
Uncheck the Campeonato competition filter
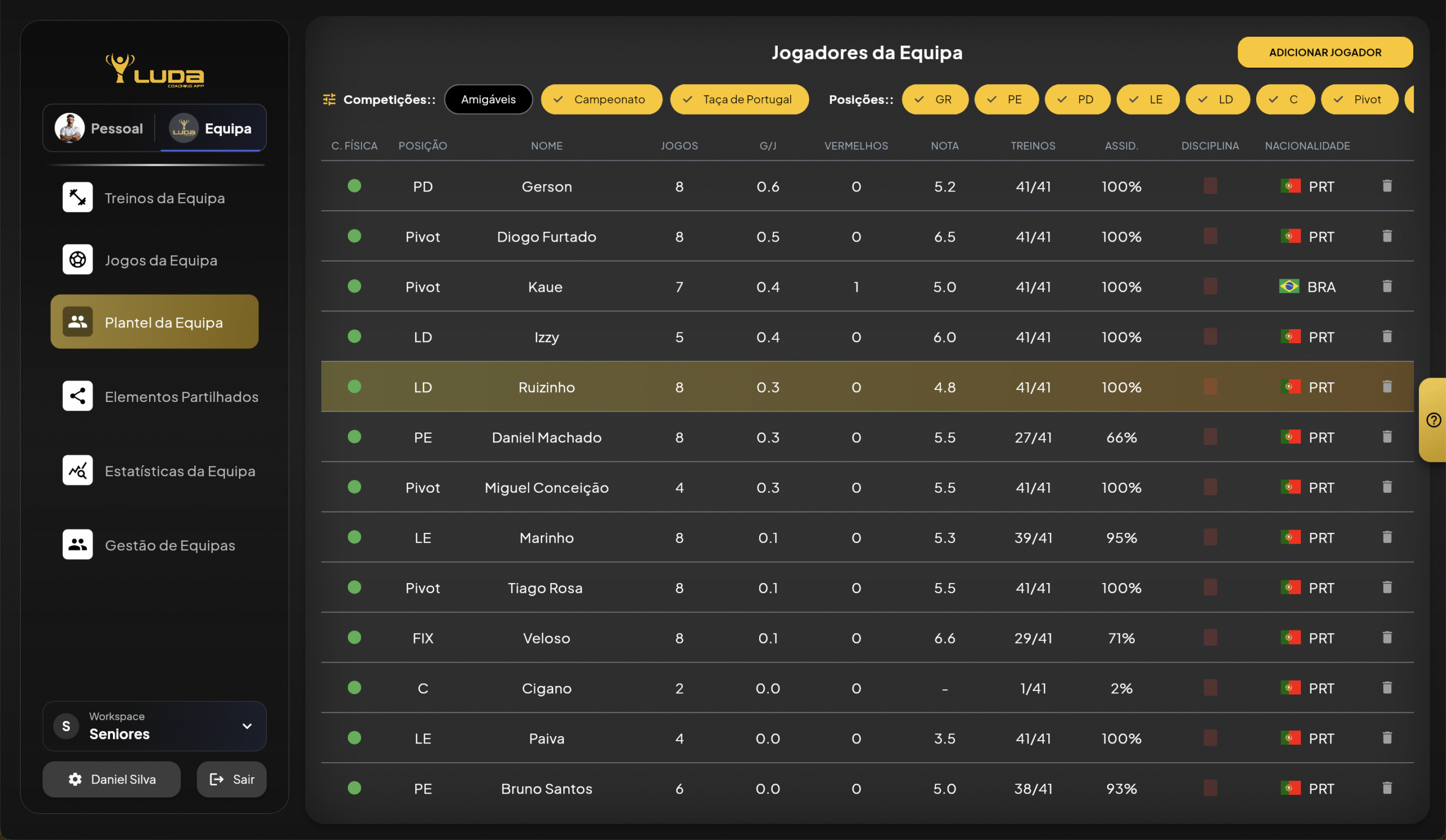point(601,99)
